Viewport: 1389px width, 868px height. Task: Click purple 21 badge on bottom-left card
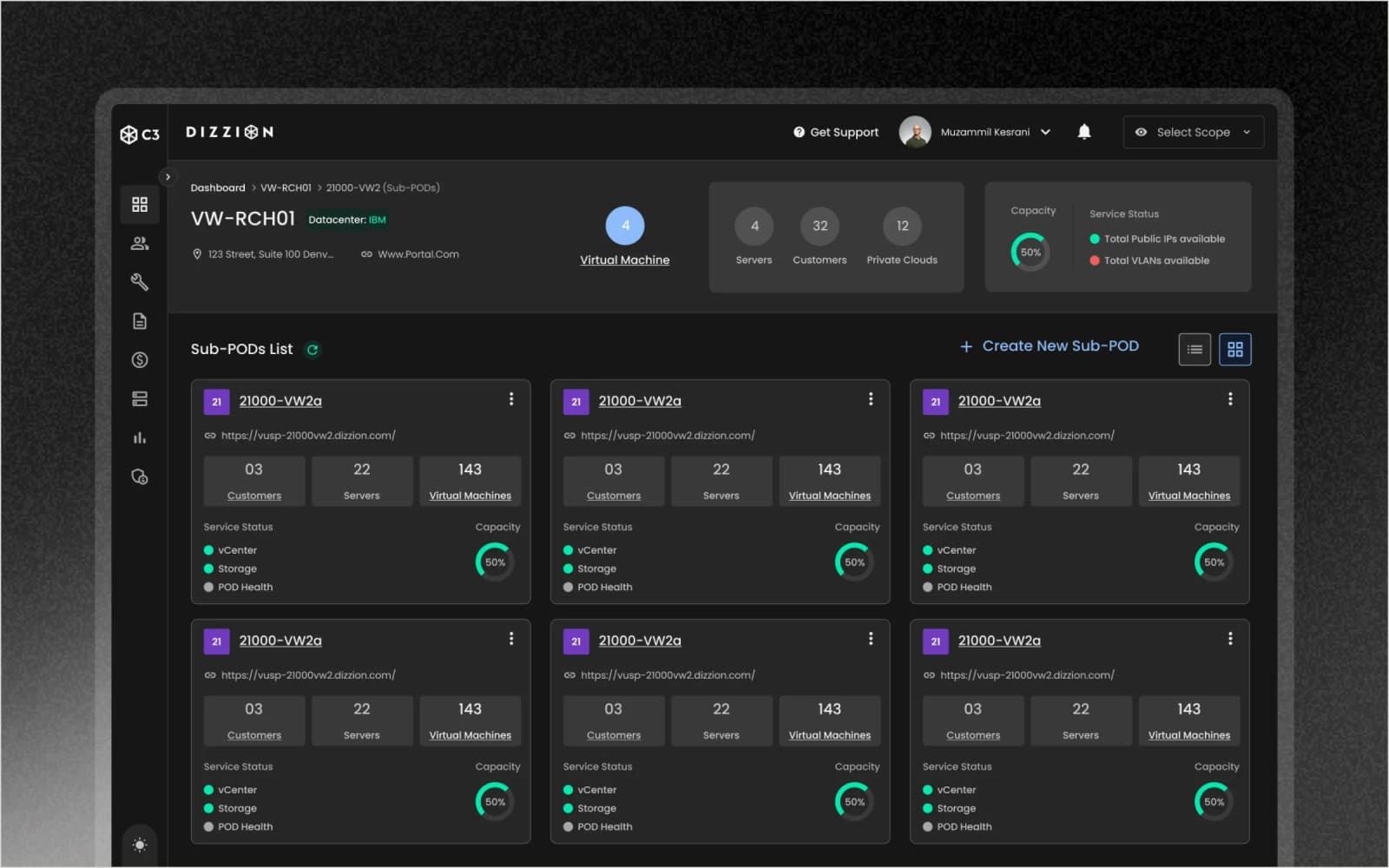pyautogui.click(x=216, y=641)
